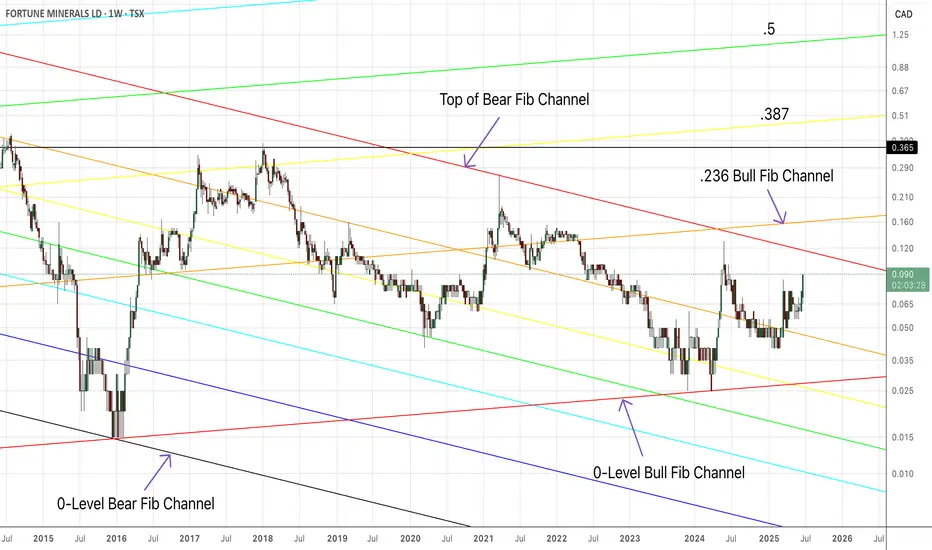Click the 0.51 price axis label
932x550 pixels.
[900, 116]
